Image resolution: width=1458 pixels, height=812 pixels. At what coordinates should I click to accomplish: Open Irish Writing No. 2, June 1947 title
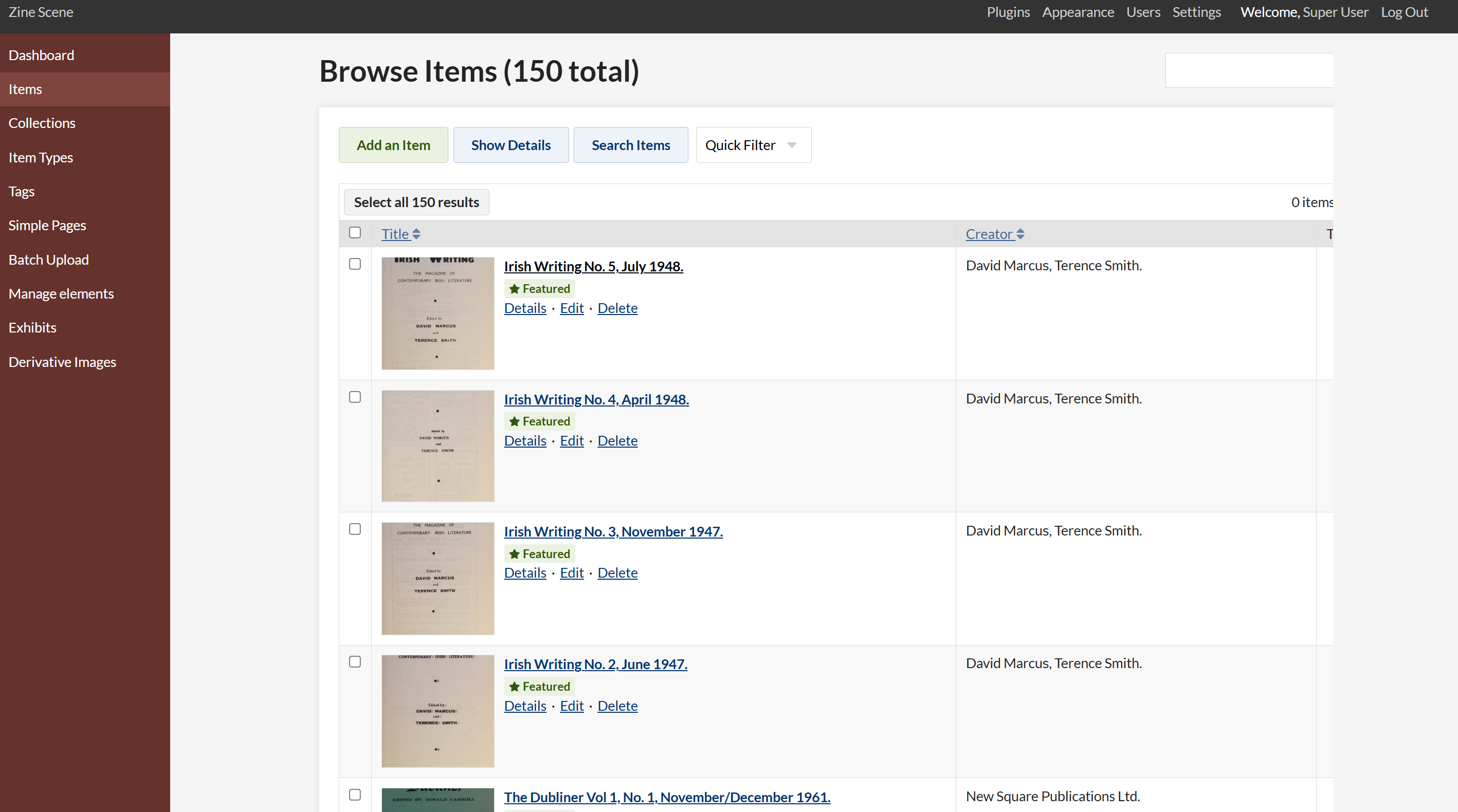pyautogui.click(x=596, y=665)
